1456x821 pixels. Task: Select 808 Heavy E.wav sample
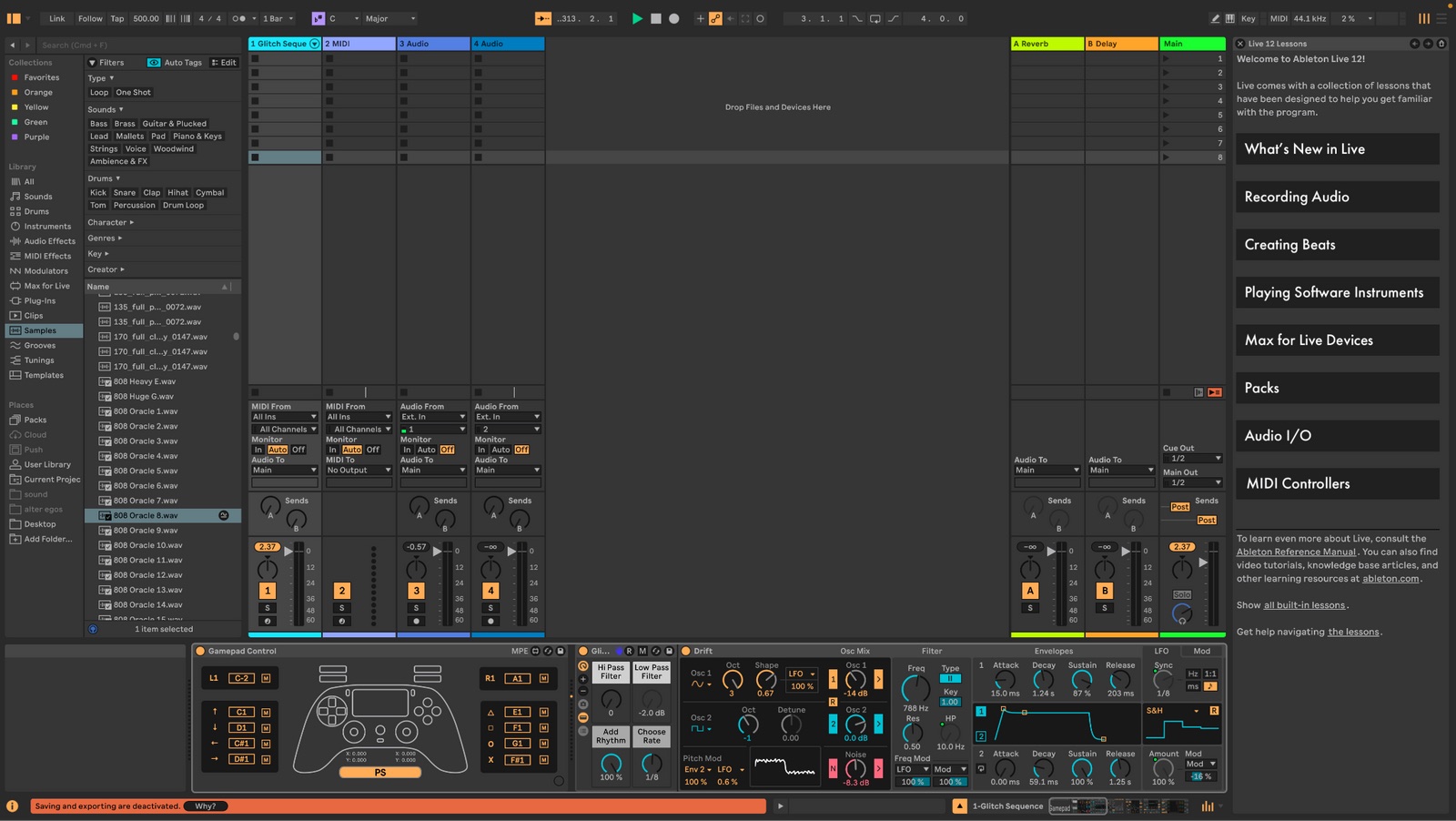tap(144, 382)
